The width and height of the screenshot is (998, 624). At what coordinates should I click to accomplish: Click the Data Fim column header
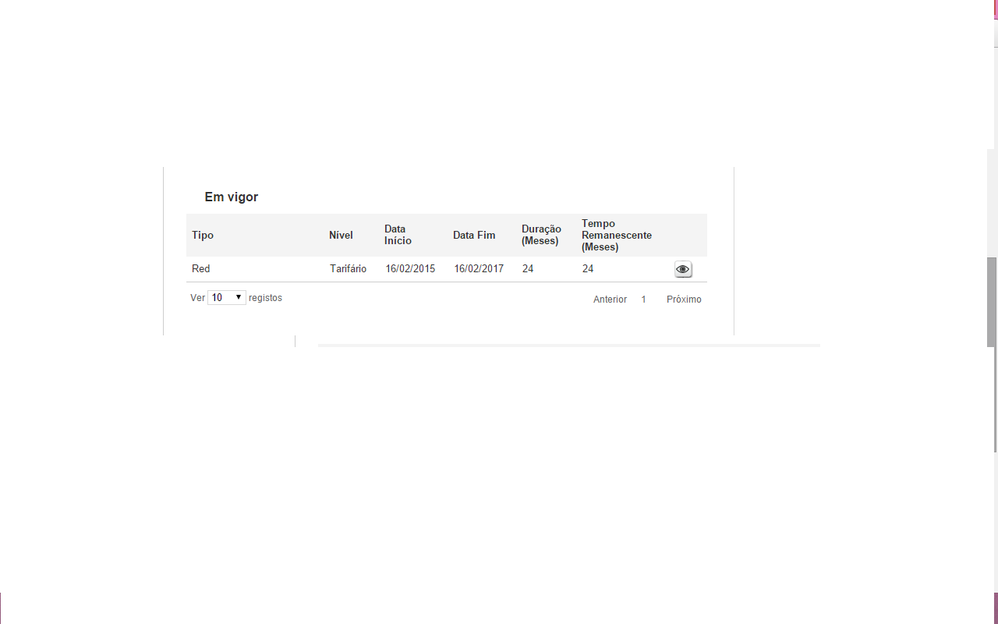pos(474,236)
